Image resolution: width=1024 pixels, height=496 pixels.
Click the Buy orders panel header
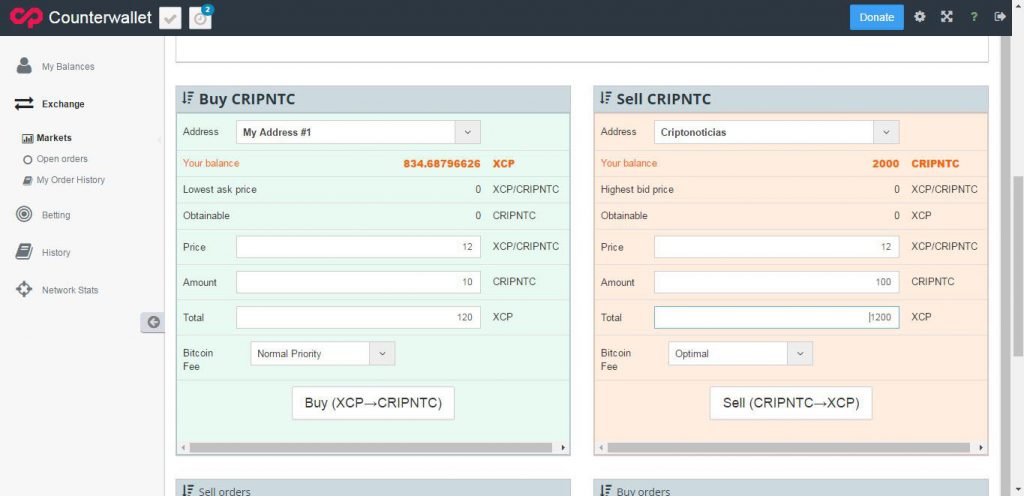791,488
